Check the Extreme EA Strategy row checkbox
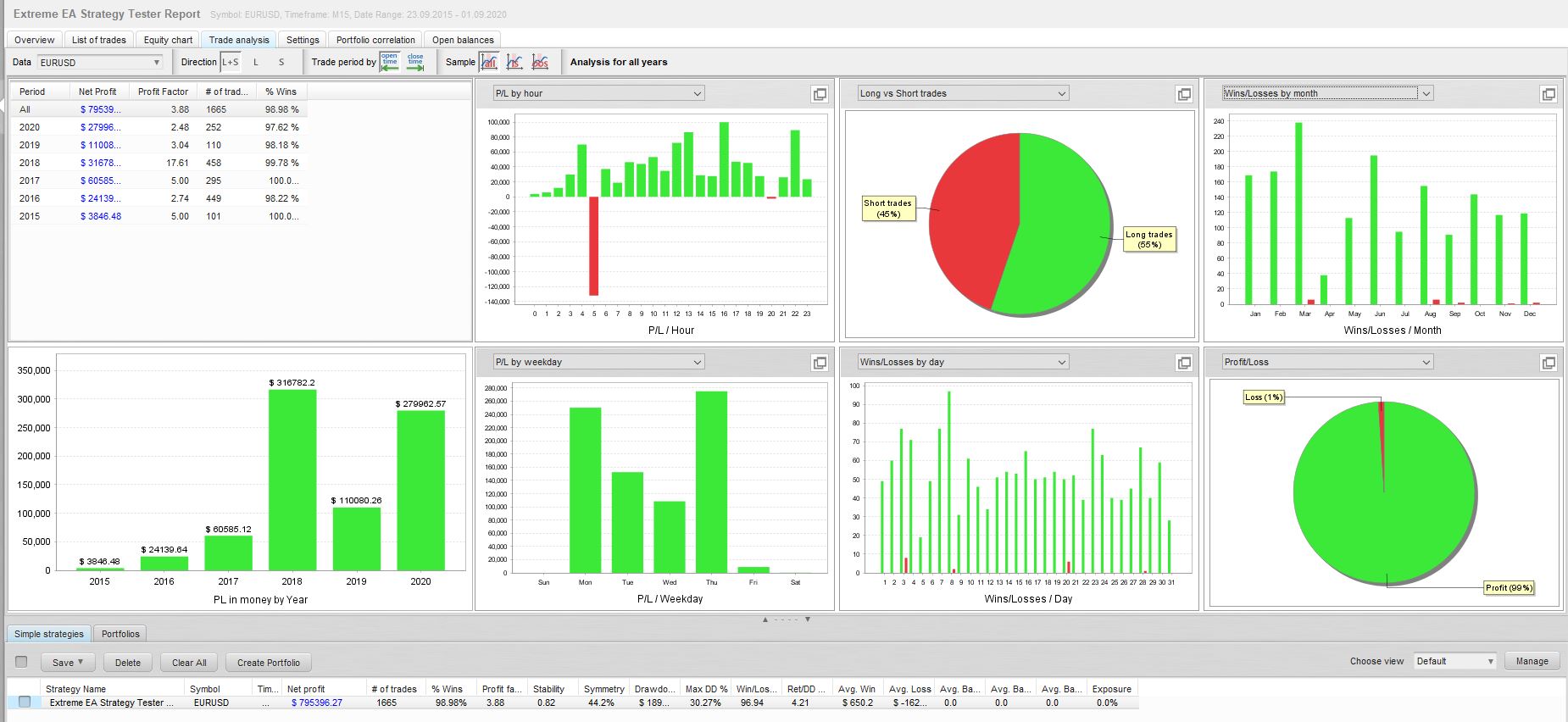This screenshot has width=1568, height=722. [x=25, y=702]
